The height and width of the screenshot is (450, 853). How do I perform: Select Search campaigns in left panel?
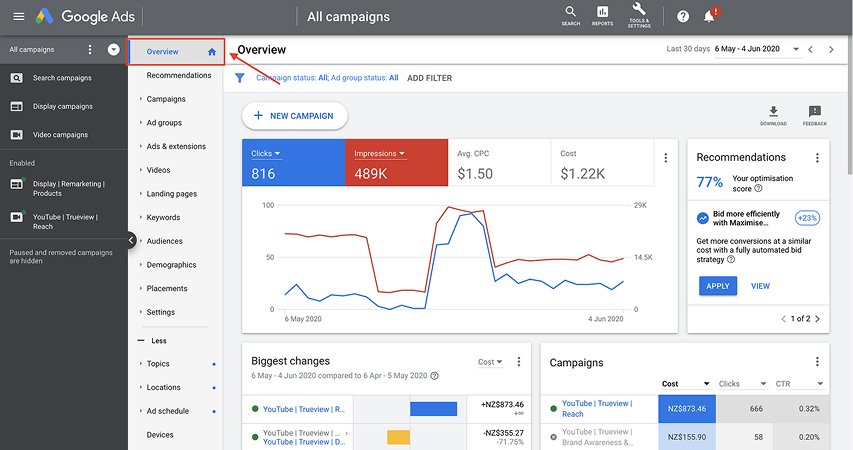(x=62, y=78)
